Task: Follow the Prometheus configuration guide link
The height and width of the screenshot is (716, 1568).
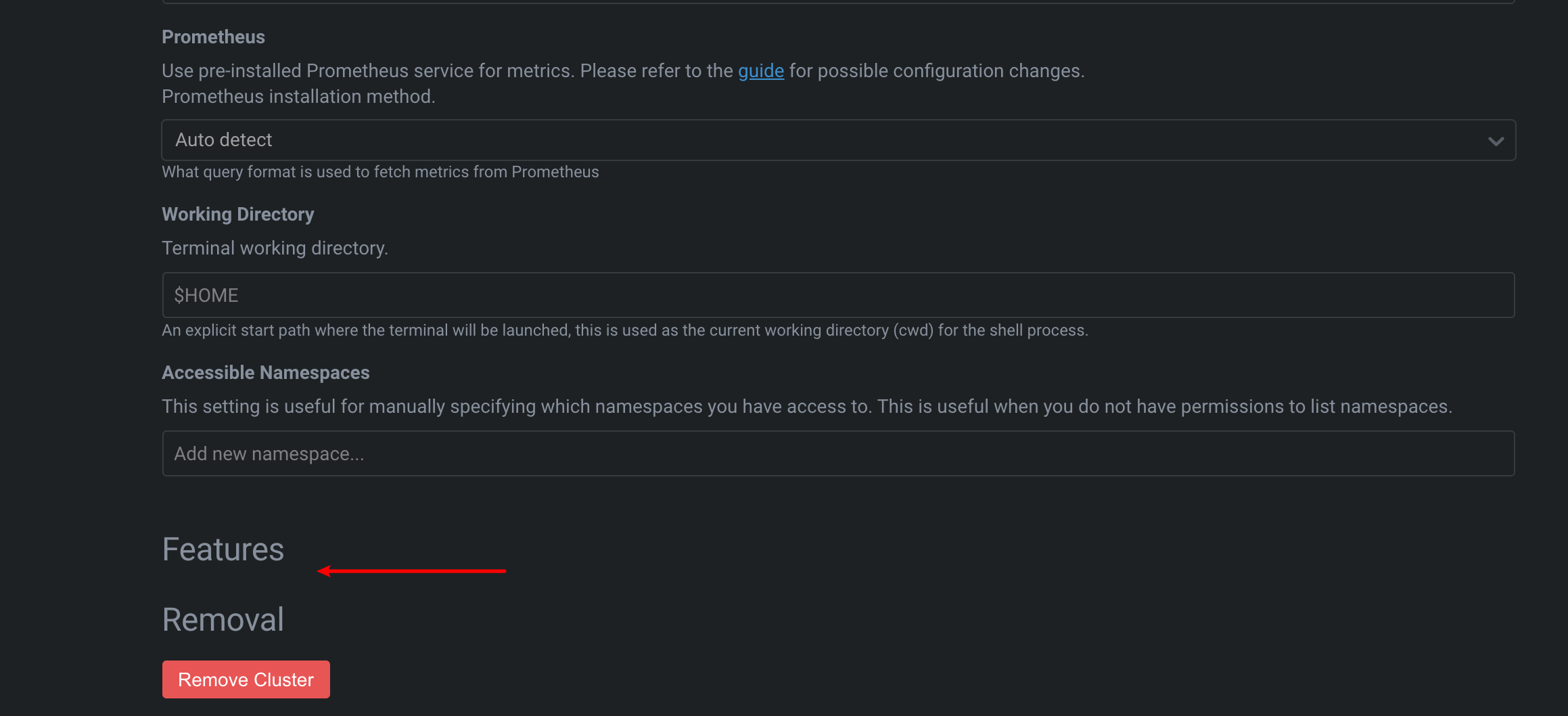Action: (760, 70)
